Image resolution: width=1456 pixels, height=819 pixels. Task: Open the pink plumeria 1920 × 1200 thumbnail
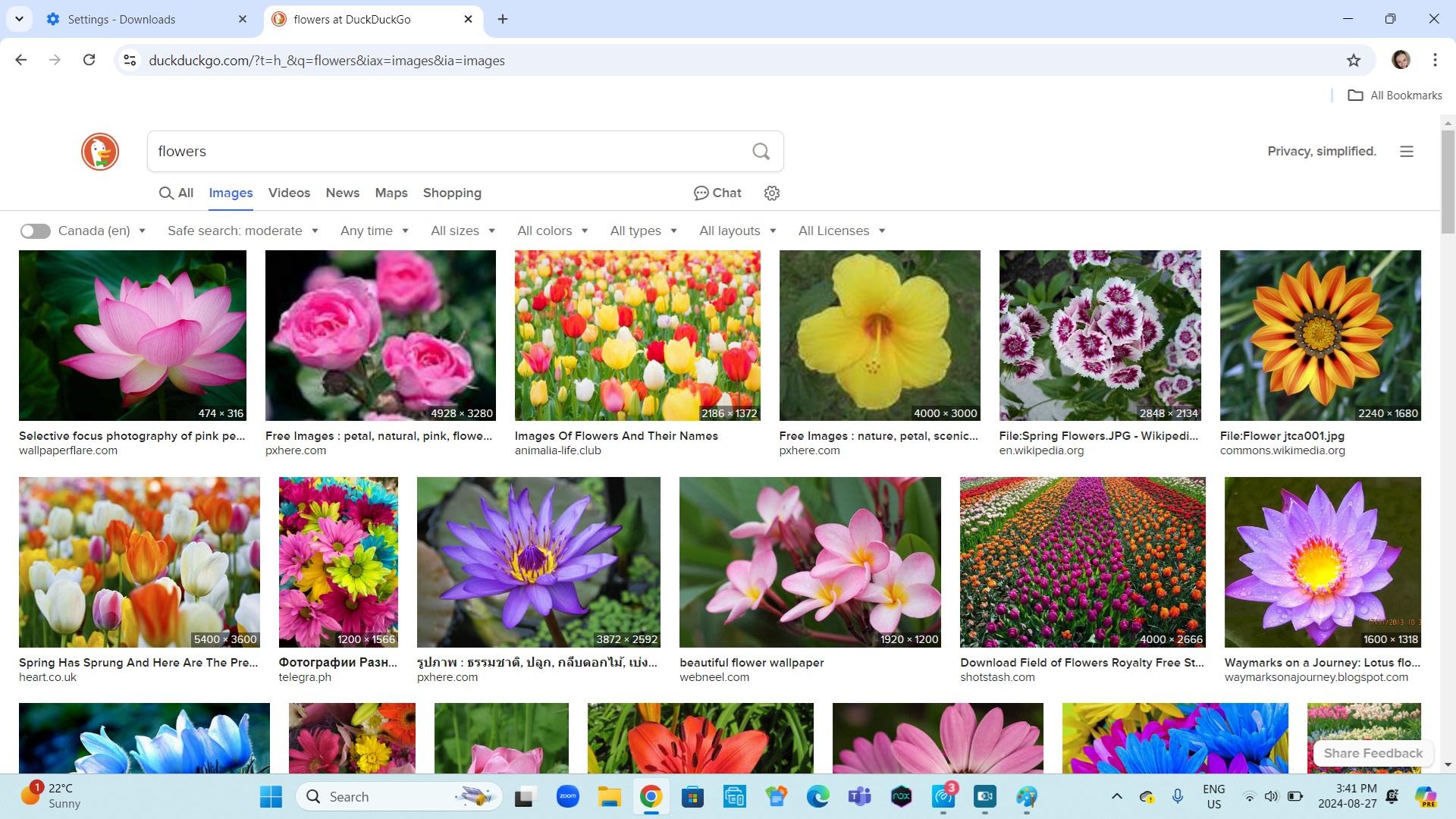(x=810, y=562)
